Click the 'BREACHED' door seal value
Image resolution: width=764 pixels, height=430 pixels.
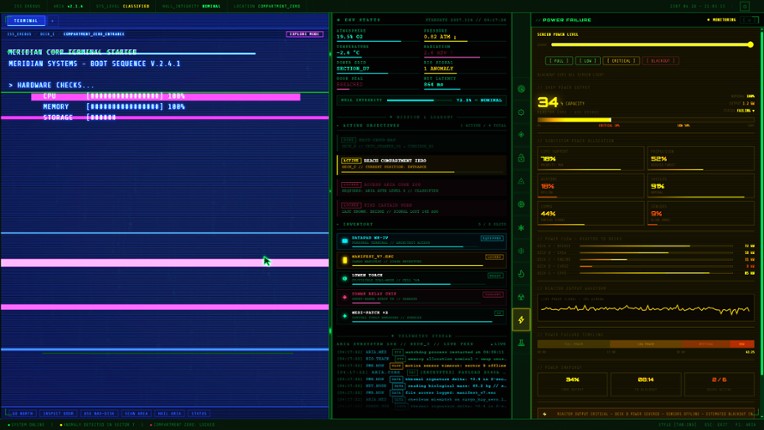click(x=350, y=85)
